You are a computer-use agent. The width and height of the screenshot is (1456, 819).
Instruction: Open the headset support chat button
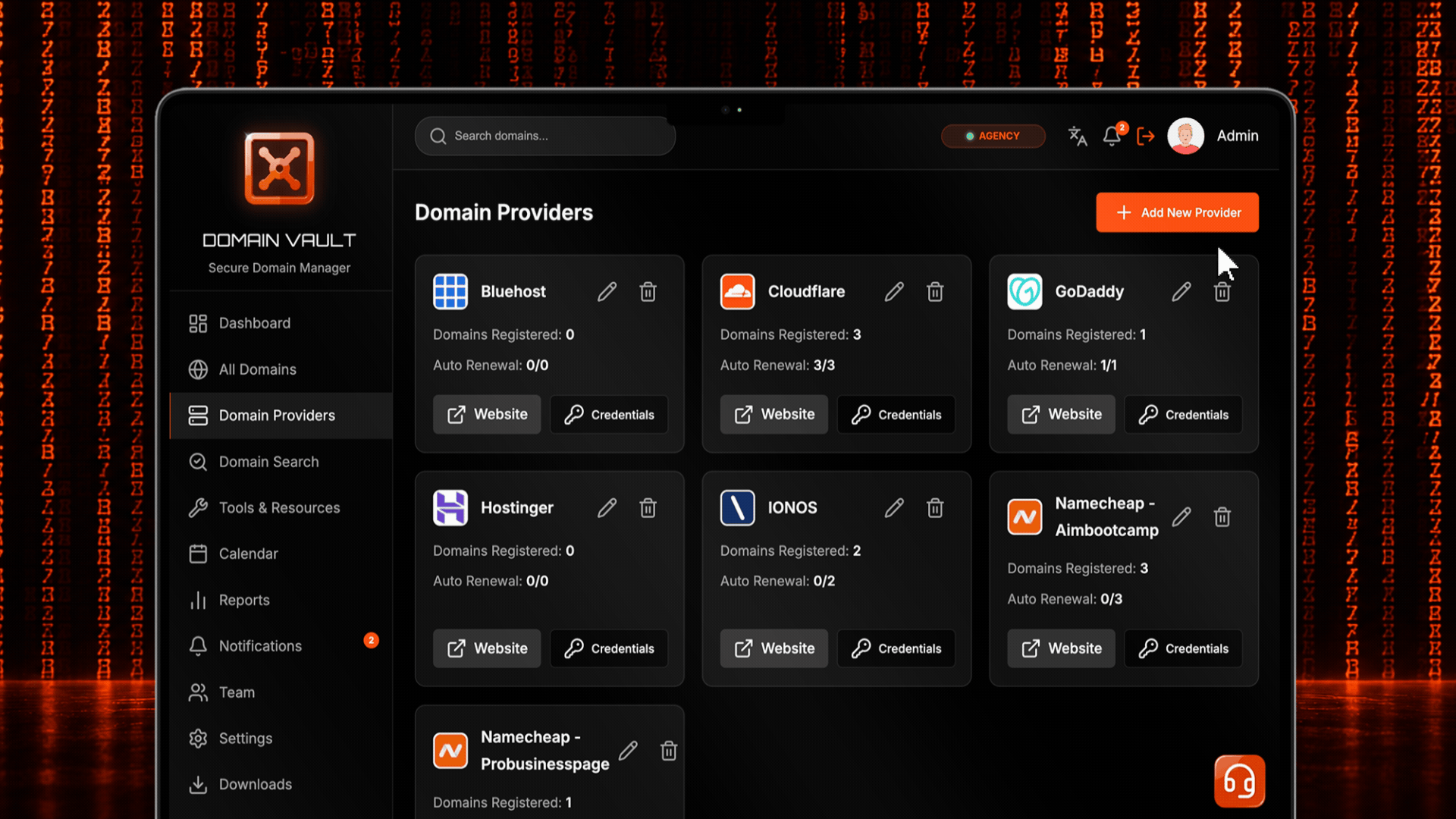click(x=1239, y=781)
